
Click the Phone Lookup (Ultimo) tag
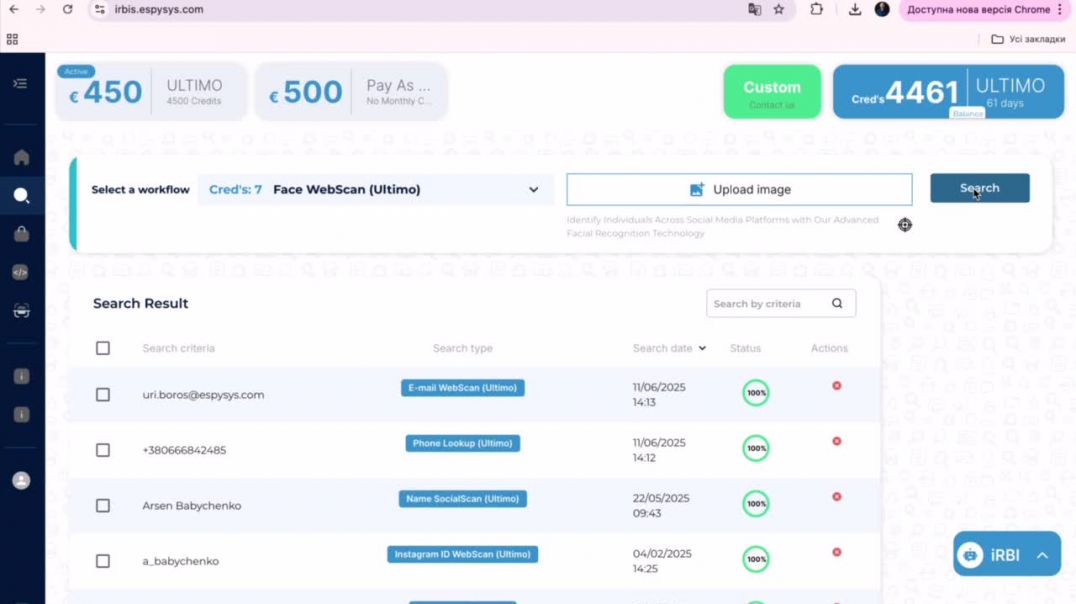pos(463,443)
